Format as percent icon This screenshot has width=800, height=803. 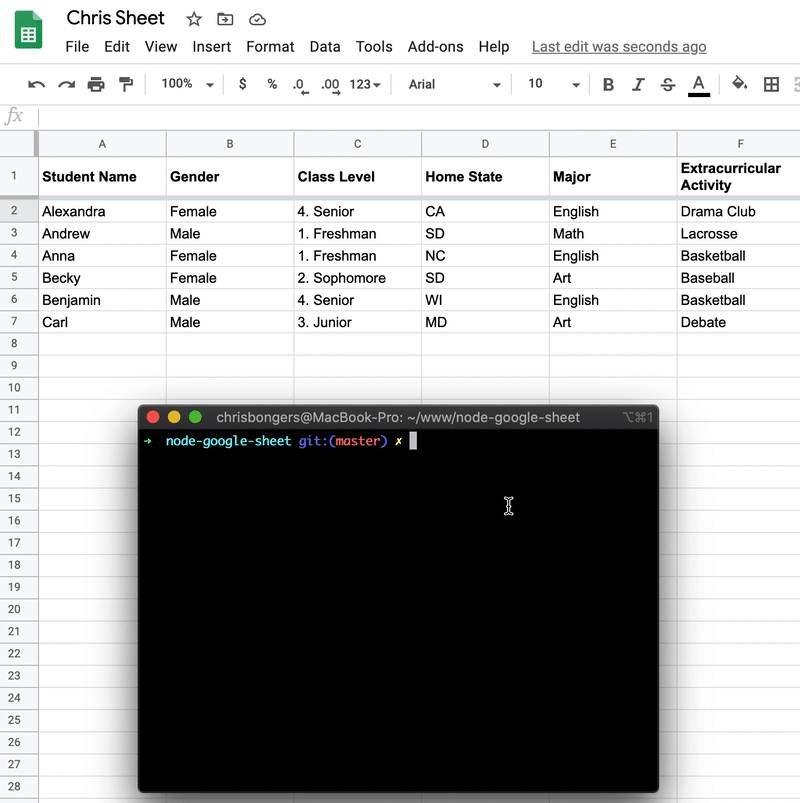[272, 84]
